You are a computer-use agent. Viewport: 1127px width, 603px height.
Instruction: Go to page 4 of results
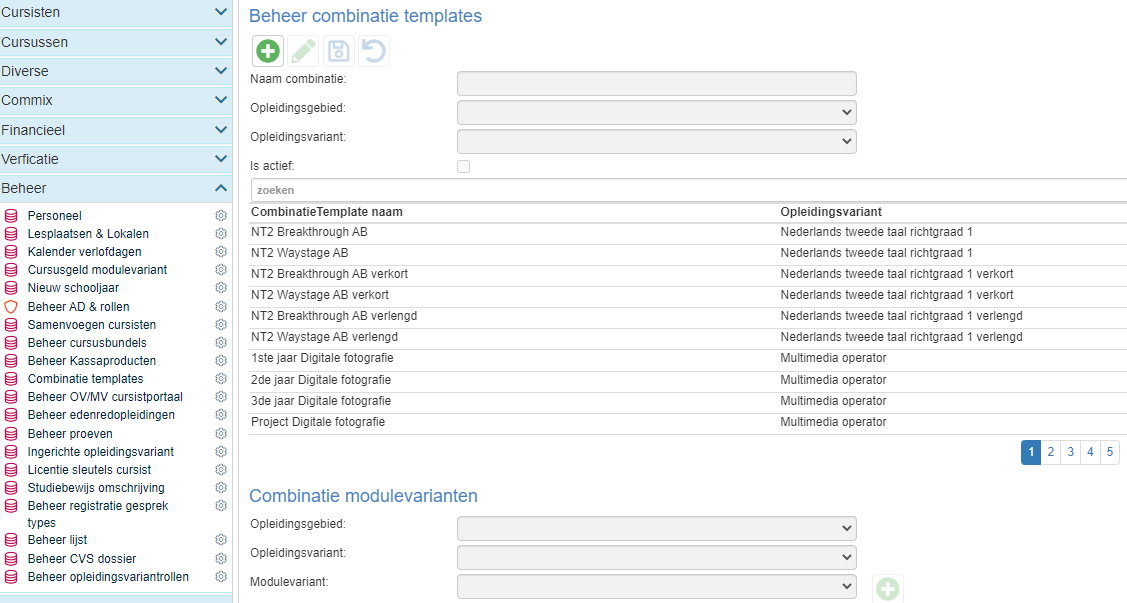1090,452
